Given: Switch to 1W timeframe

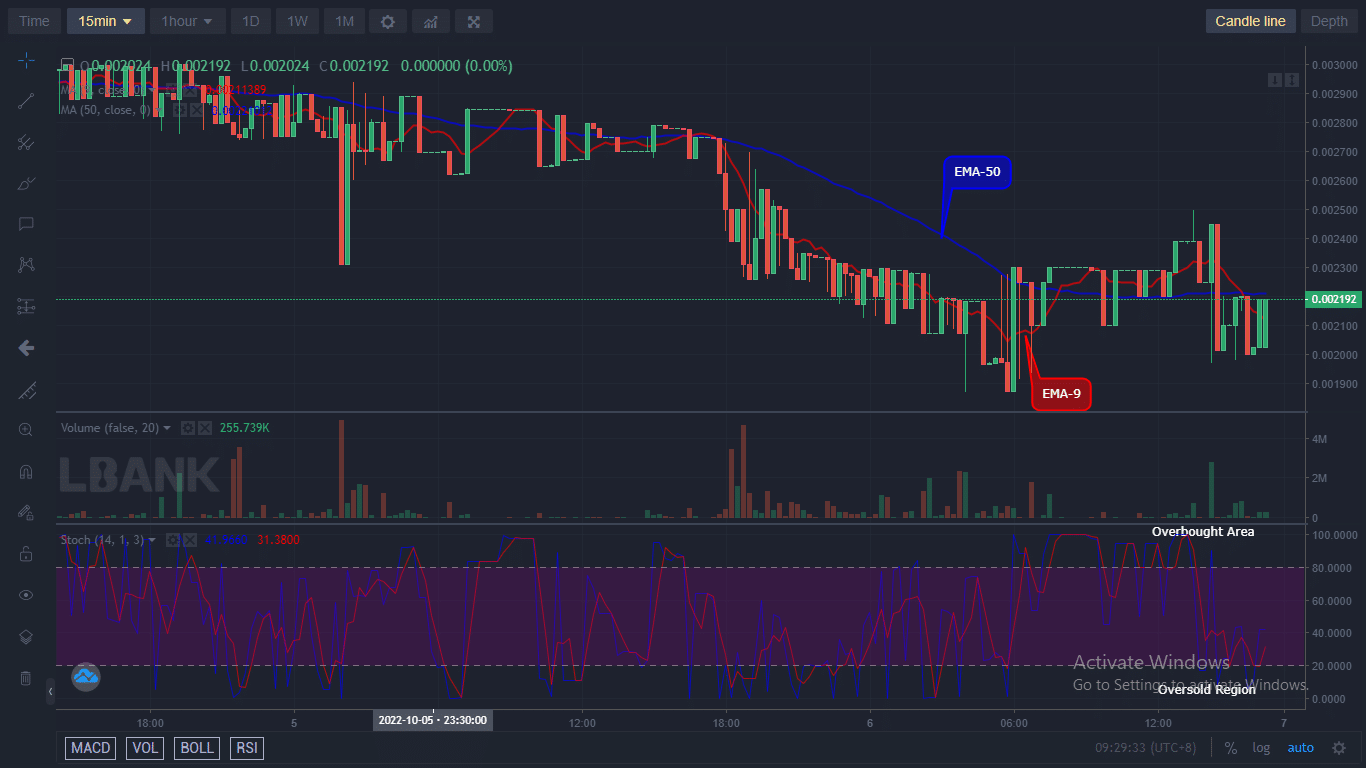Looking at the screenshot, I should [297, 21].
